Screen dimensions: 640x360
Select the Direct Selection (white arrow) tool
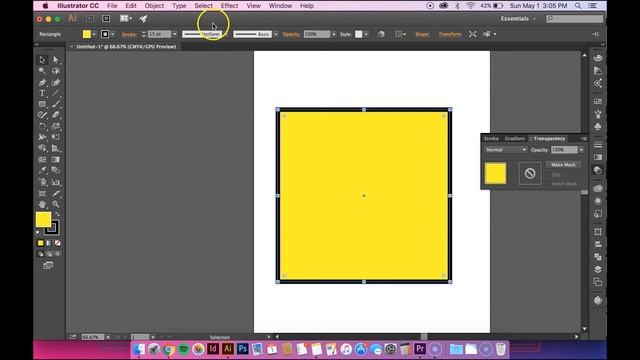click(56, 60)
